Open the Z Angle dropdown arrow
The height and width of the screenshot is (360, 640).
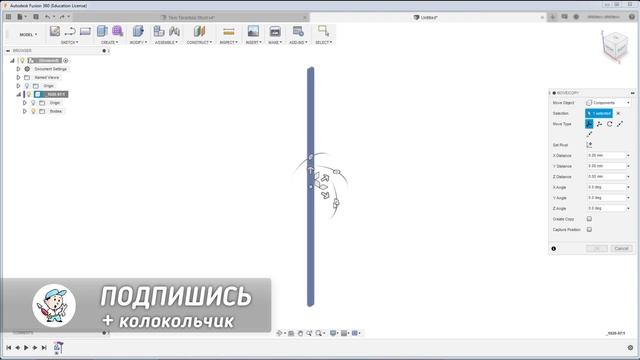point(628,209)
